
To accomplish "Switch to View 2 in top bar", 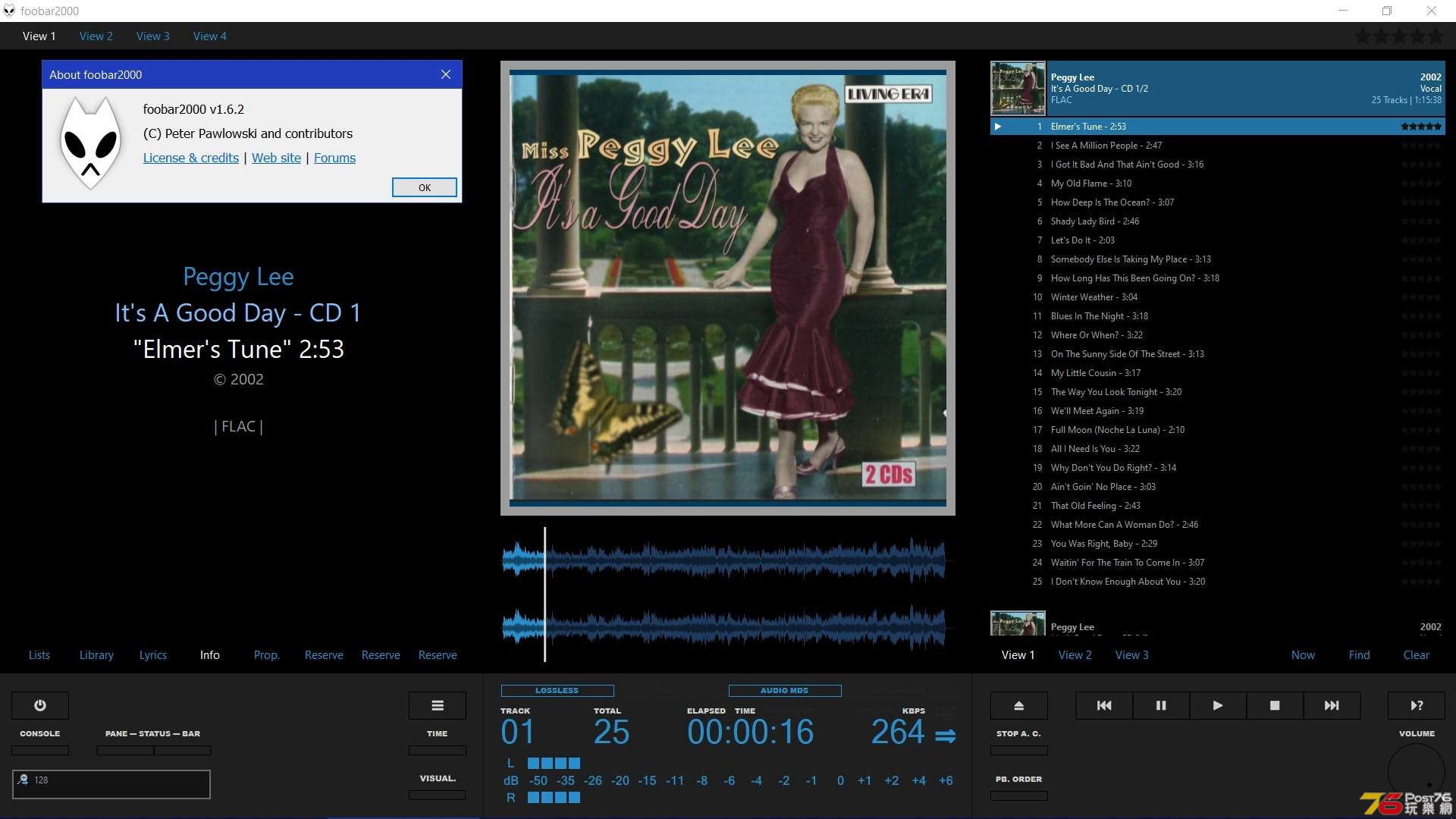I will 96,36.
